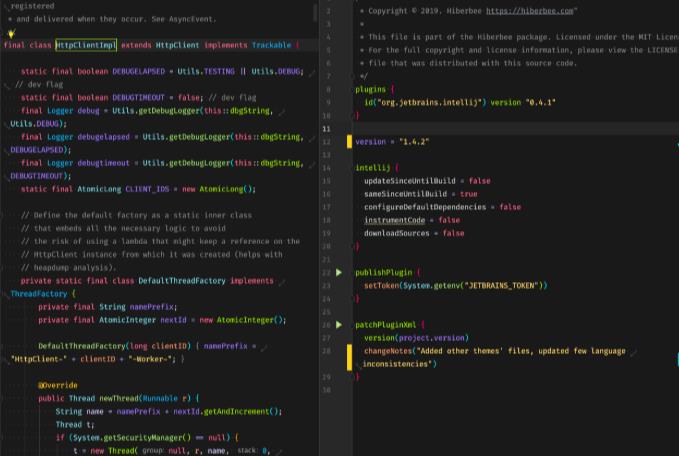The width and height of the screenshot is (679, 456).
Task: Click the configureDefaultDependencies property
Action: tap(425, 207)
